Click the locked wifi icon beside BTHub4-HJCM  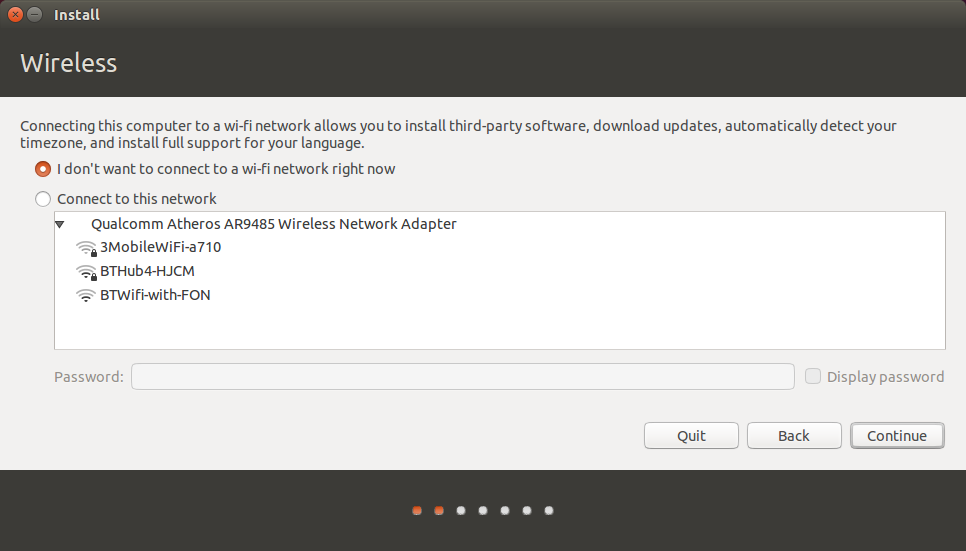(86, 272)
